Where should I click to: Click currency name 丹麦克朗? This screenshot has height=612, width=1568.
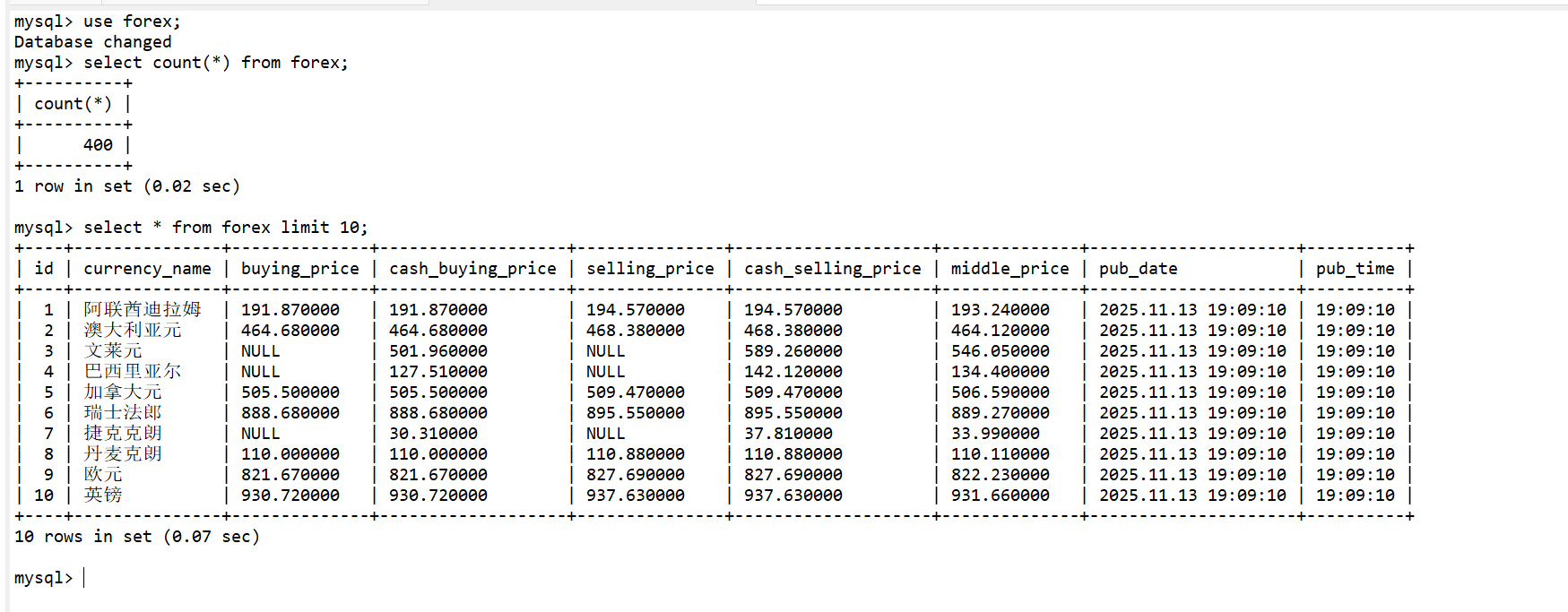point(123,454)
